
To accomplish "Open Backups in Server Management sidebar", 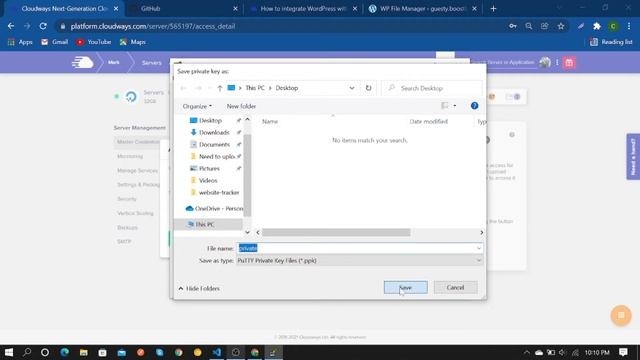I will coord(127,227).
